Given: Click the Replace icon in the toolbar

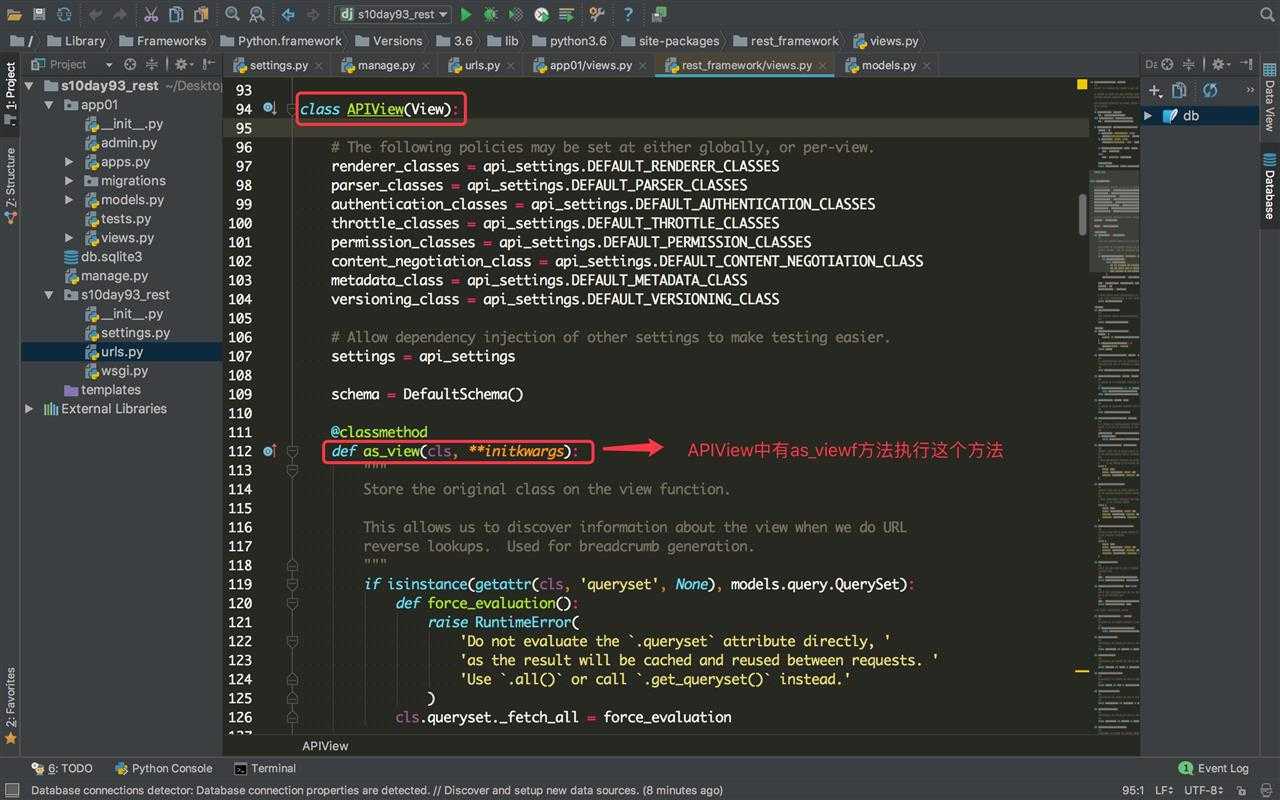Looking at the screenshot, I should coord(257,14).
